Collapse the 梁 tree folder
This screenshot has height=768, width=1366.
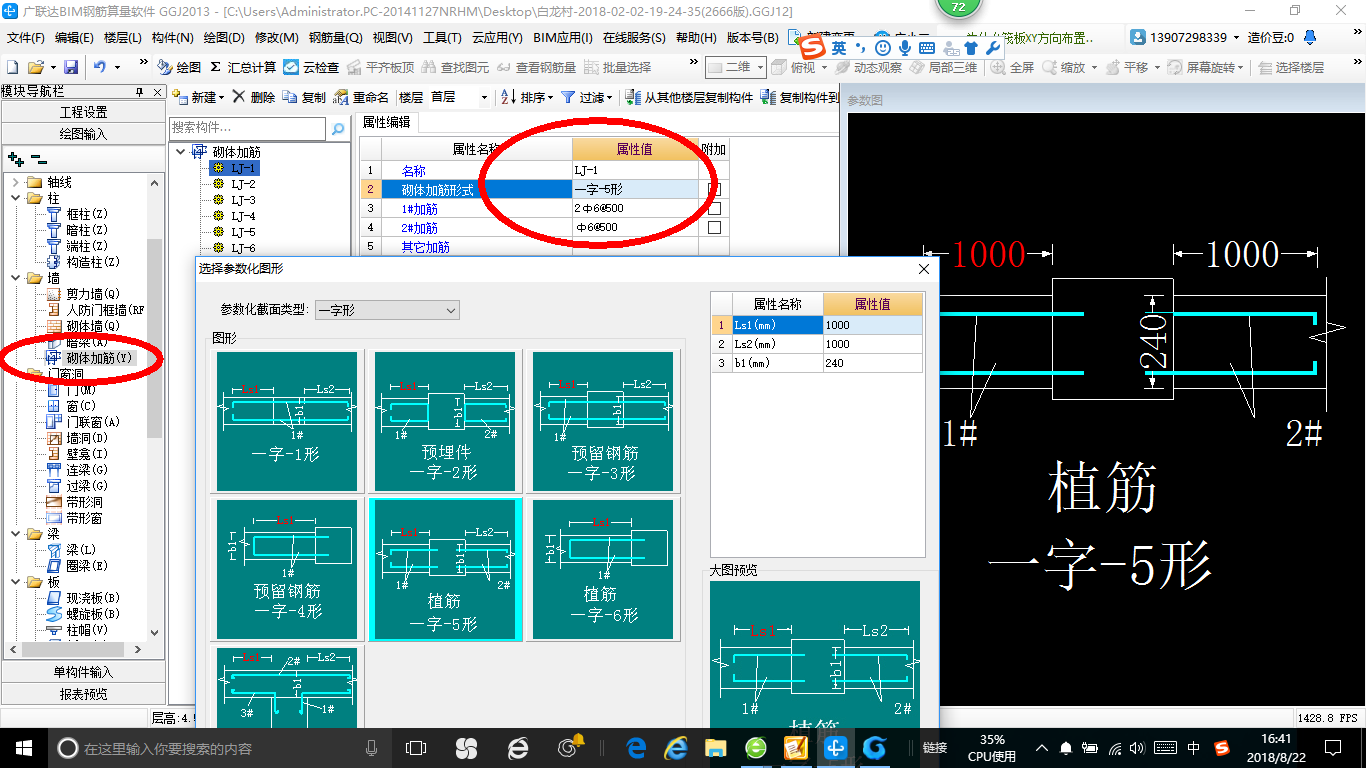click(x=15, y=534)
